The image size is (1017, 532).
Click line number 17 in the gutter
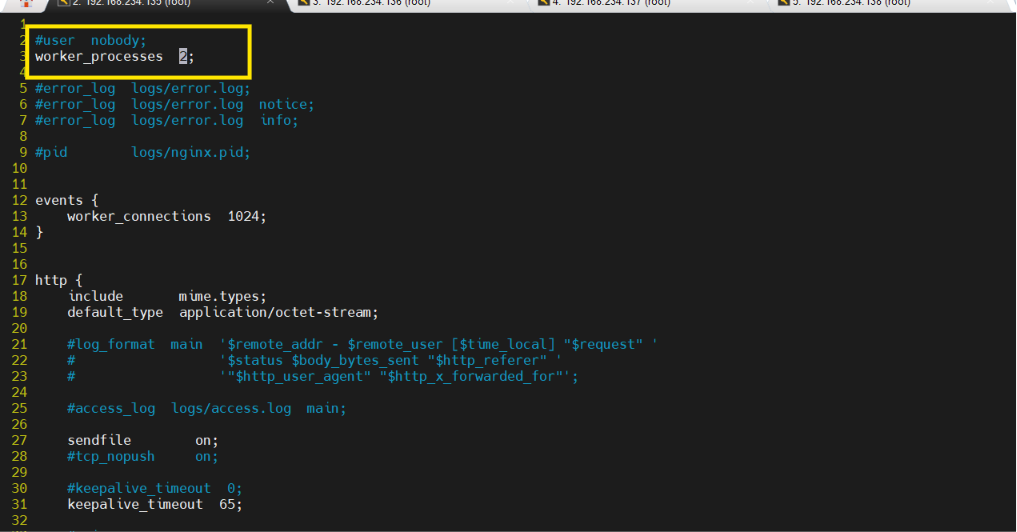[x=19, y=280]
